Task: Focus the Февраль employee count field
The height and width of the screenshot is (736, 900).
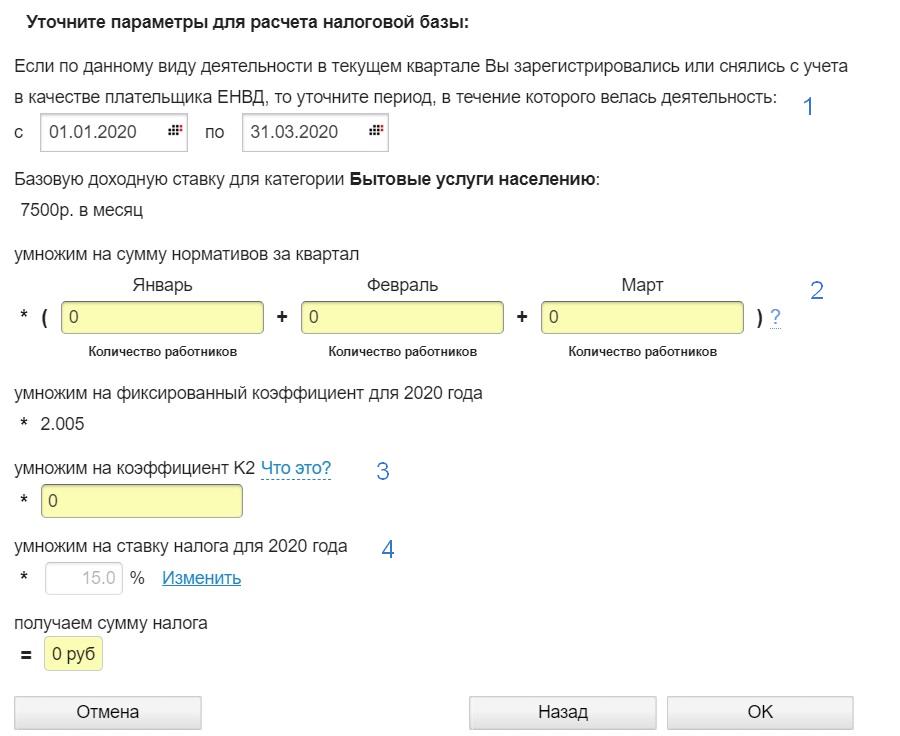Action: (402, 317)
